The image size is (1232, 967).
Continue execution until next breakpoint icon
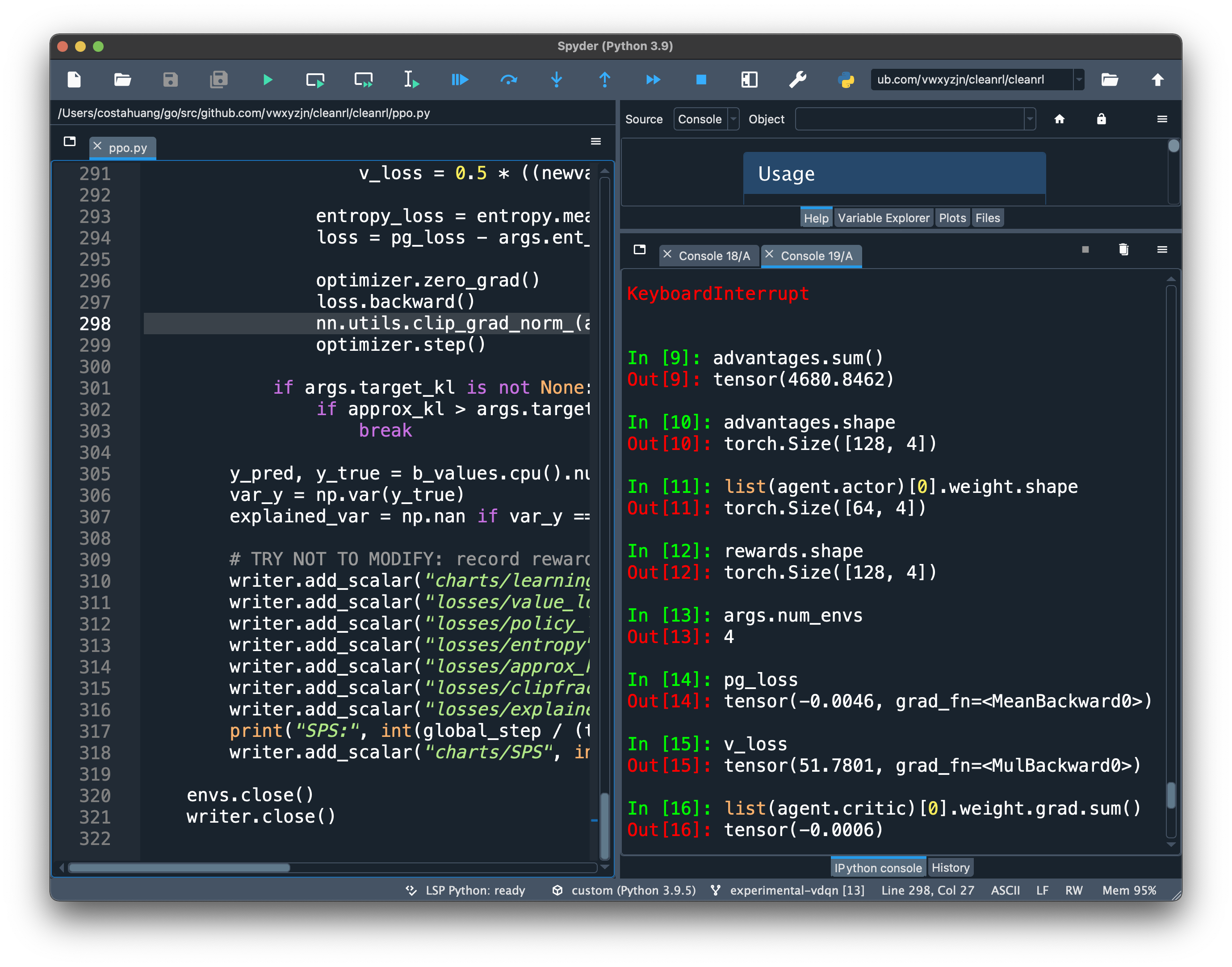point(653,80)
